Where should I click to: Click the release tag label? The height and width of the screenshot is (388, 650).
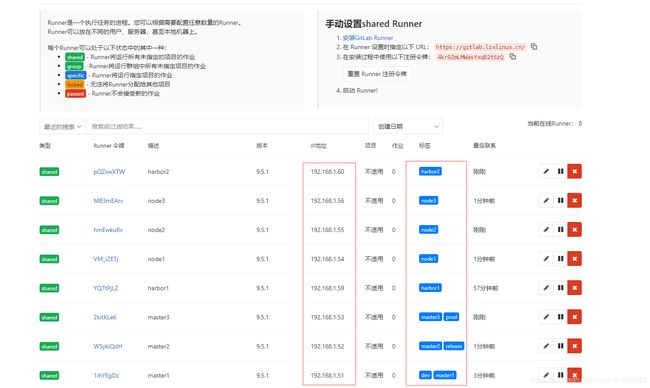[x=454, y=346]
